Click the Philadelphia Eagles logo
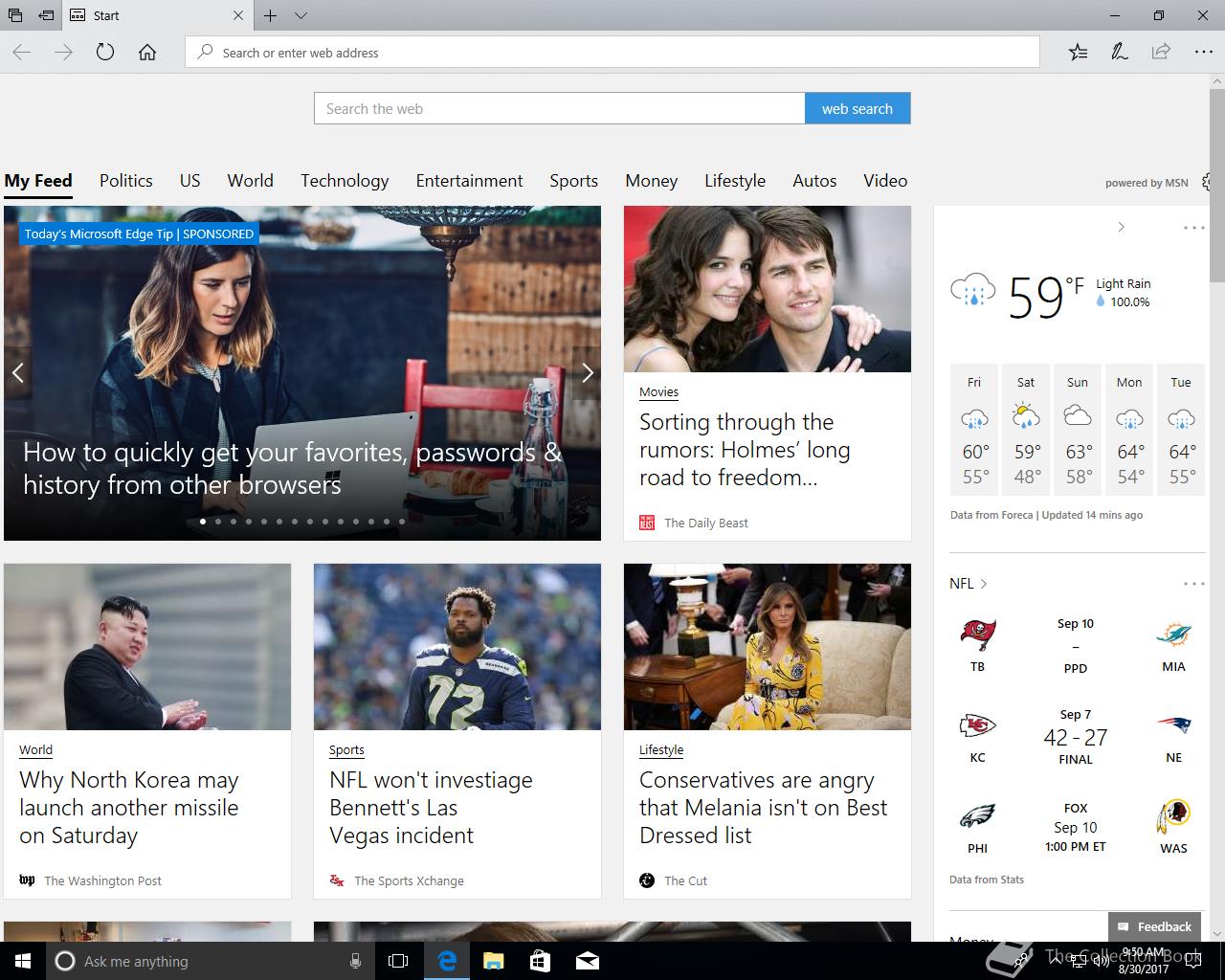 click(x=977, y=816)
